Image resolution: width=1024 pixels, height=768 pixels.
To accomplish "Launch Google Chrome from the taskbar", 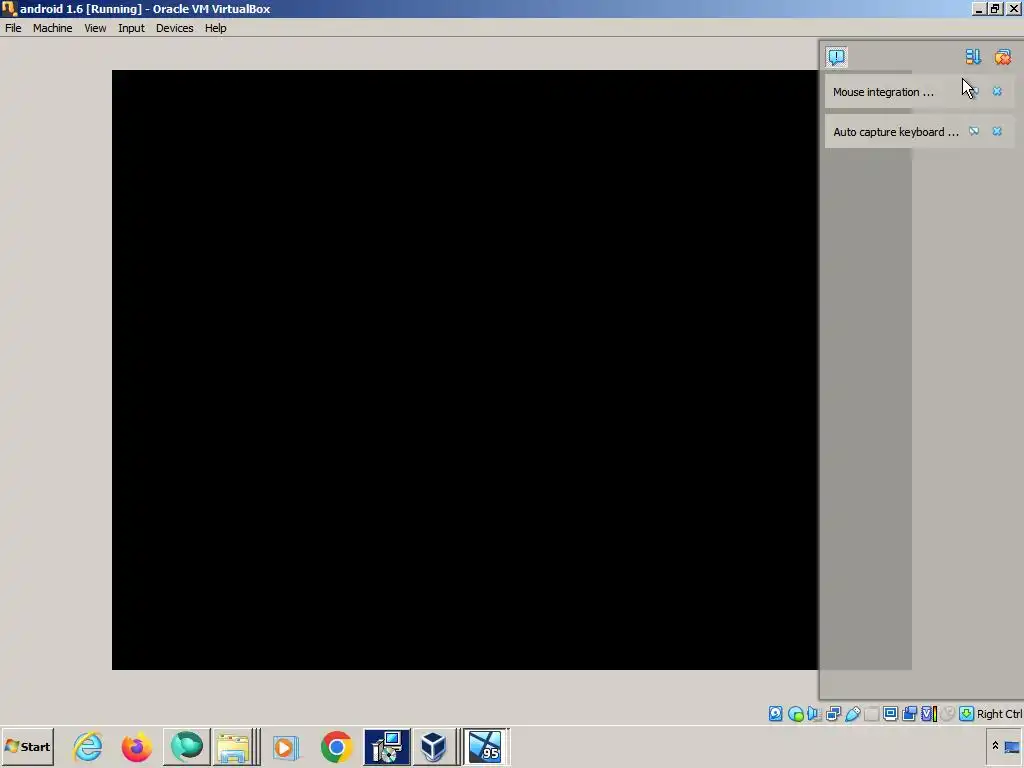I will click(336, 747).
